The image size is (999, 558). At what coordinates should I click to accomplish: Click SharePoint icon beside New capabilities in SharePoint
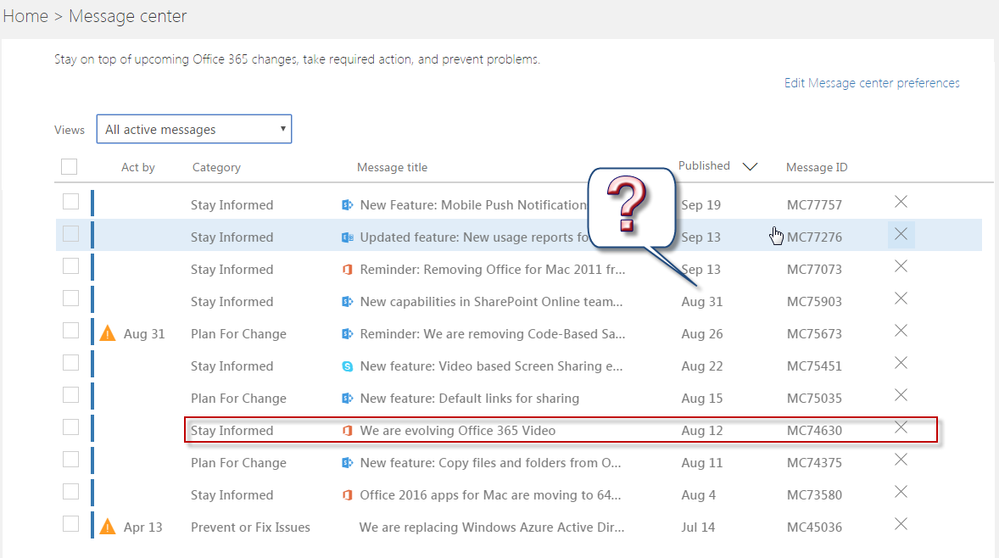click(347, 301)
